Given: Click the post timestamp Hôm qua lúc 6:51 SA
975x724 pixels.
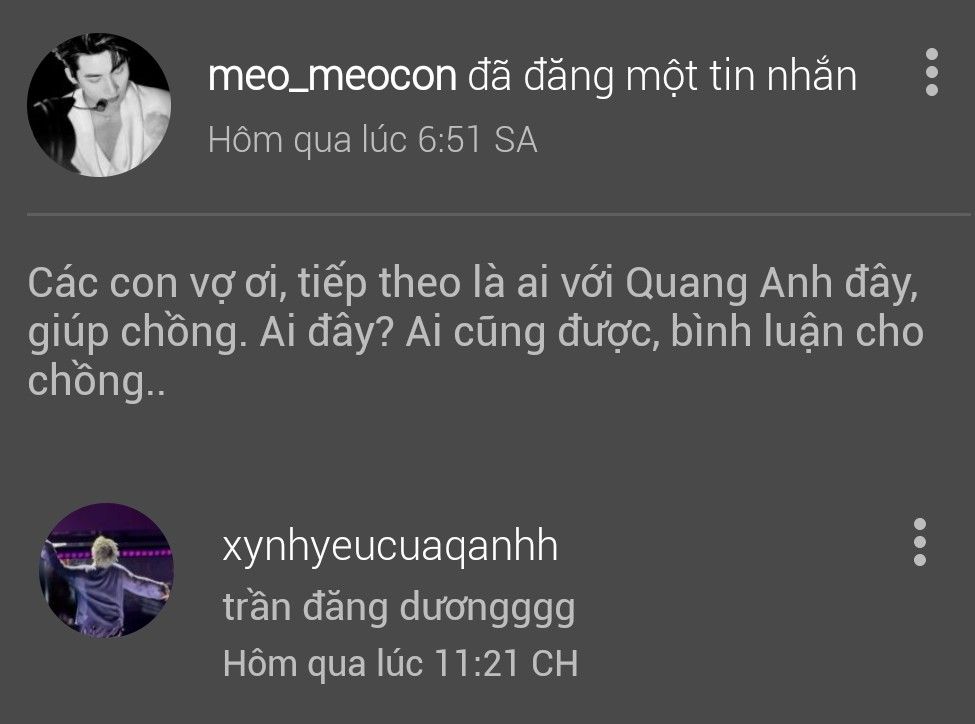Looking at the screenshot, I should (372, 139).
